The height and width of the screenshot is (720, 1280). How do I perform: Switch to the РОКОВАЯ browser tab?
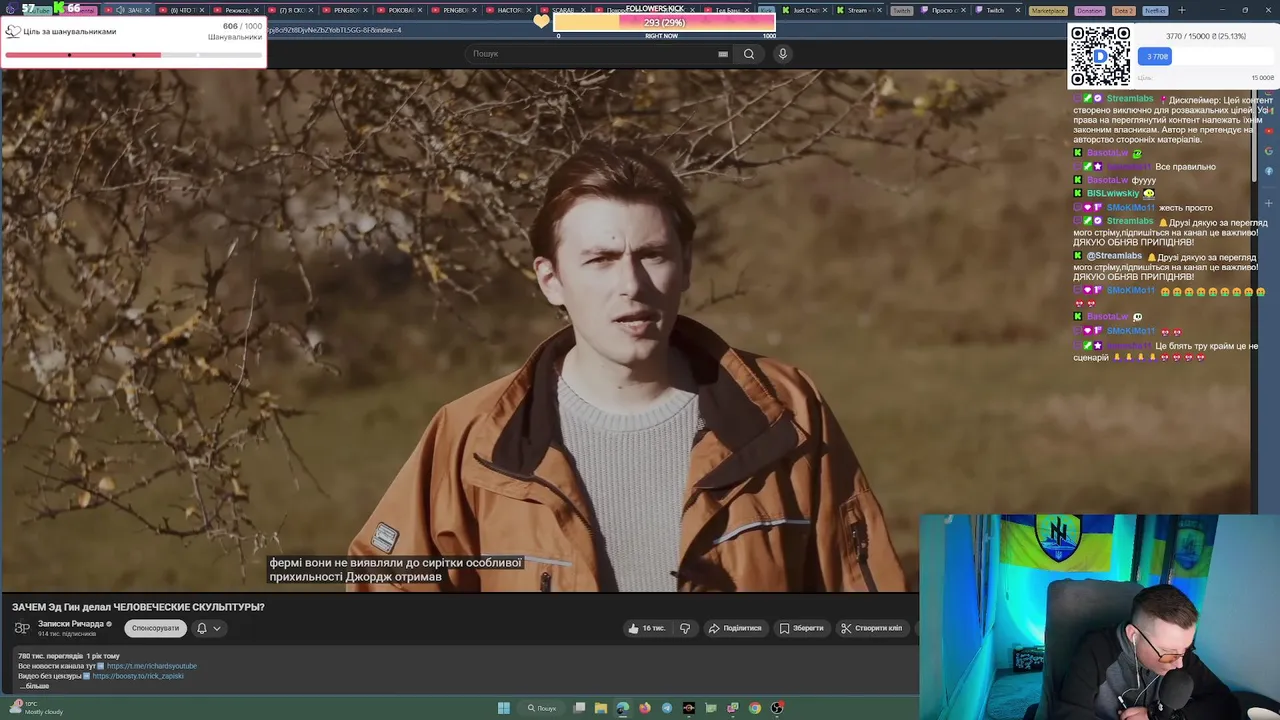pos(400,10)
